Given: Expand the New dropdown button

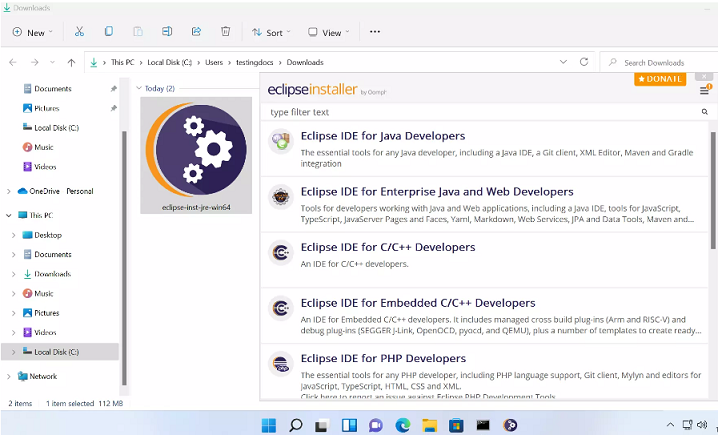Looking at the screenshot, I should pyautogui.click(x=32, y=32).
